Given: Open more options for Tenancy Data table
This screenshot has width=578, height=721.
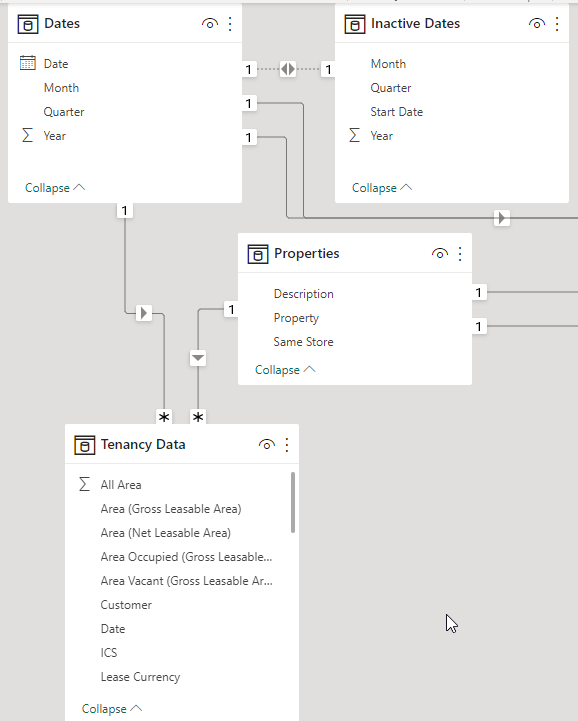Looking at the screenshot, I should [287, 445].
